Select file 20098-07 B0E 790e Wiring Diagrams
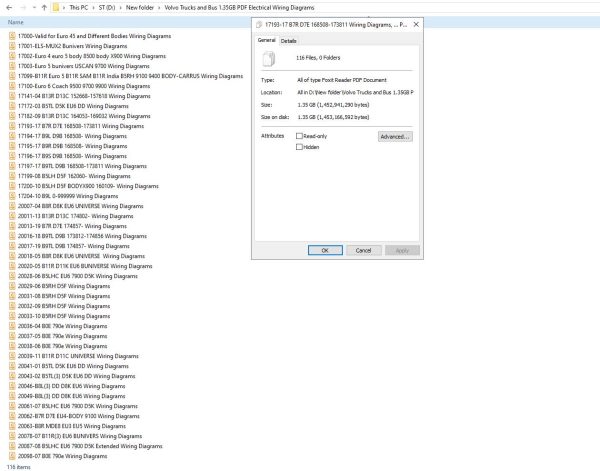Screen dimensions: 600x471 pos(62,456)
